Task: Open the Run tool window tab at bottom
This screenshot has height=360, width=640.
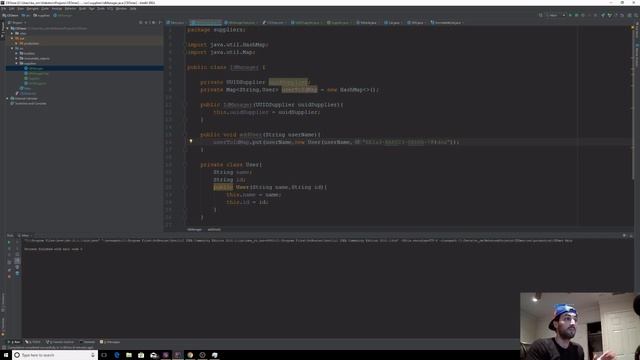Action: click(14, 342)
